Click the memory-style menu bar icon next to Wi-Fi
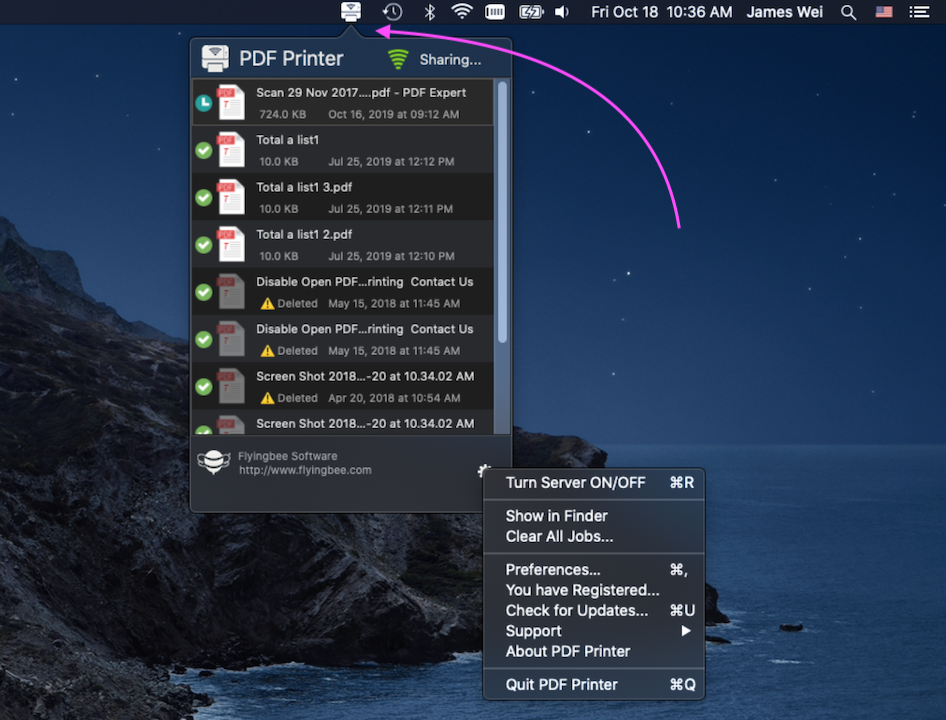 [495, 12]
